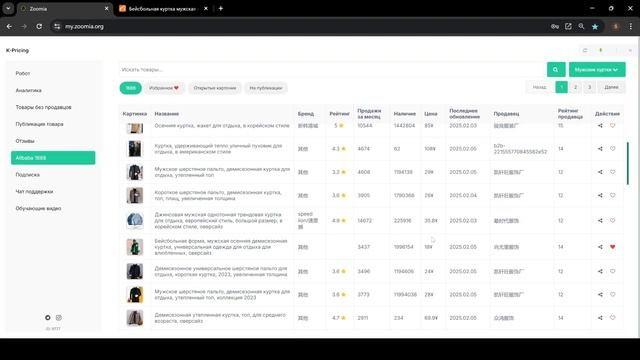This screenshot has width=640, height=360.
Task: Favorite the Короткое шерстяное пальто product
Action: [613, 195]
